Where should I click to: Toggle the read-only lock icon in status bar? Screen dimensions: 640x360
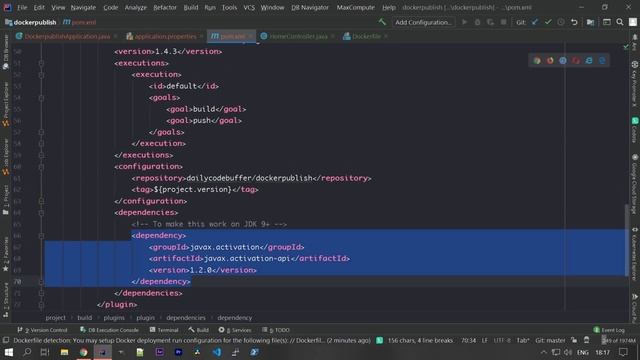574,340
